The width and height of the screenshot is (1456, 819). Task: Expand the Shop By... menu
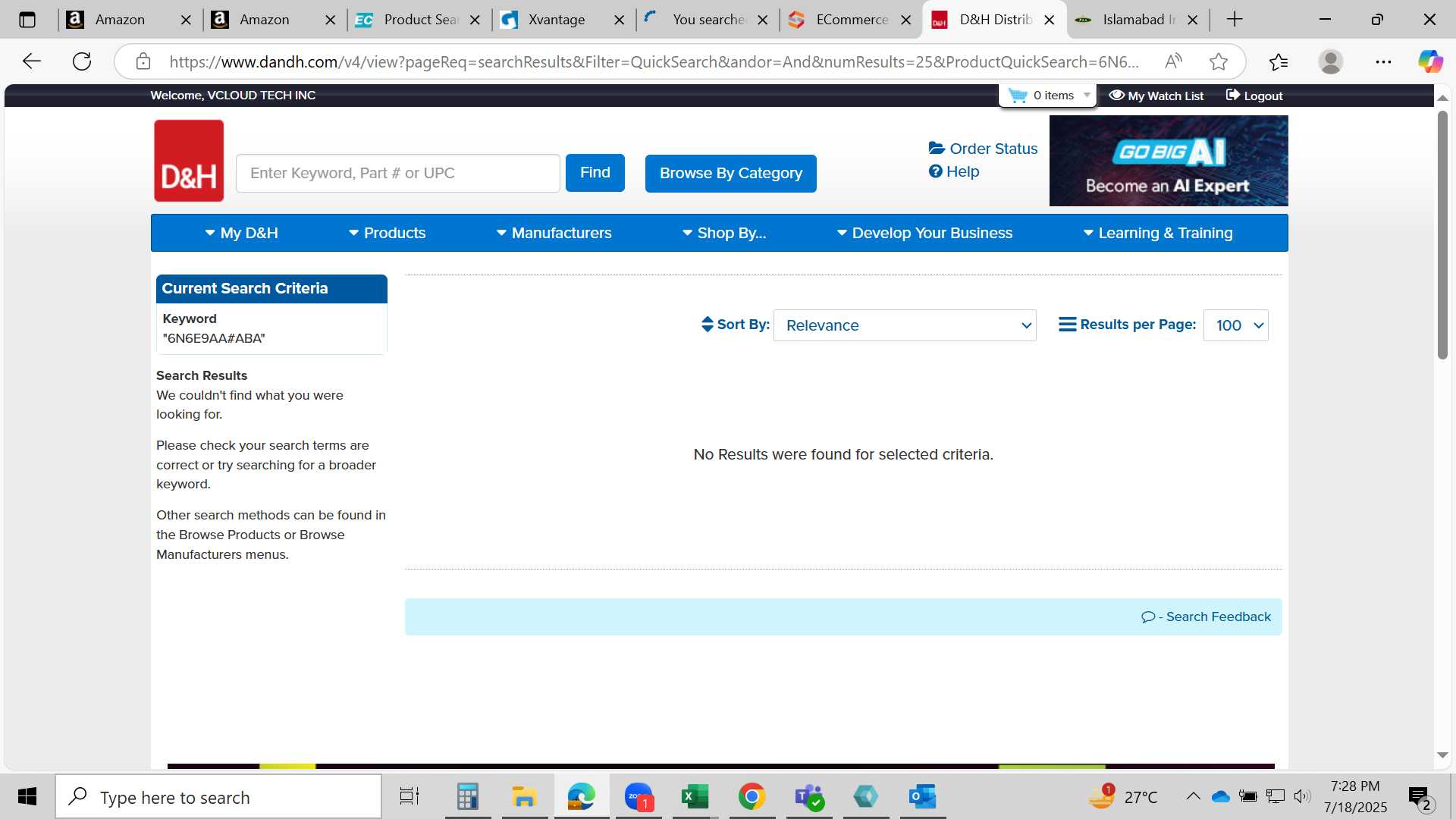point(724,233)
